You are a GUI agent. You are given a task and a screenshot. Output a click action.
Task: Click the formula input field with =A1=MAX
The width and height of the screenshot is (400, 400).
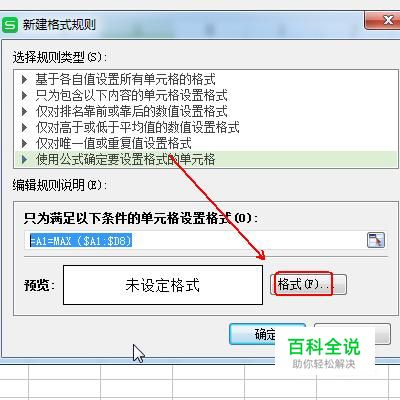tap(195, 240)
